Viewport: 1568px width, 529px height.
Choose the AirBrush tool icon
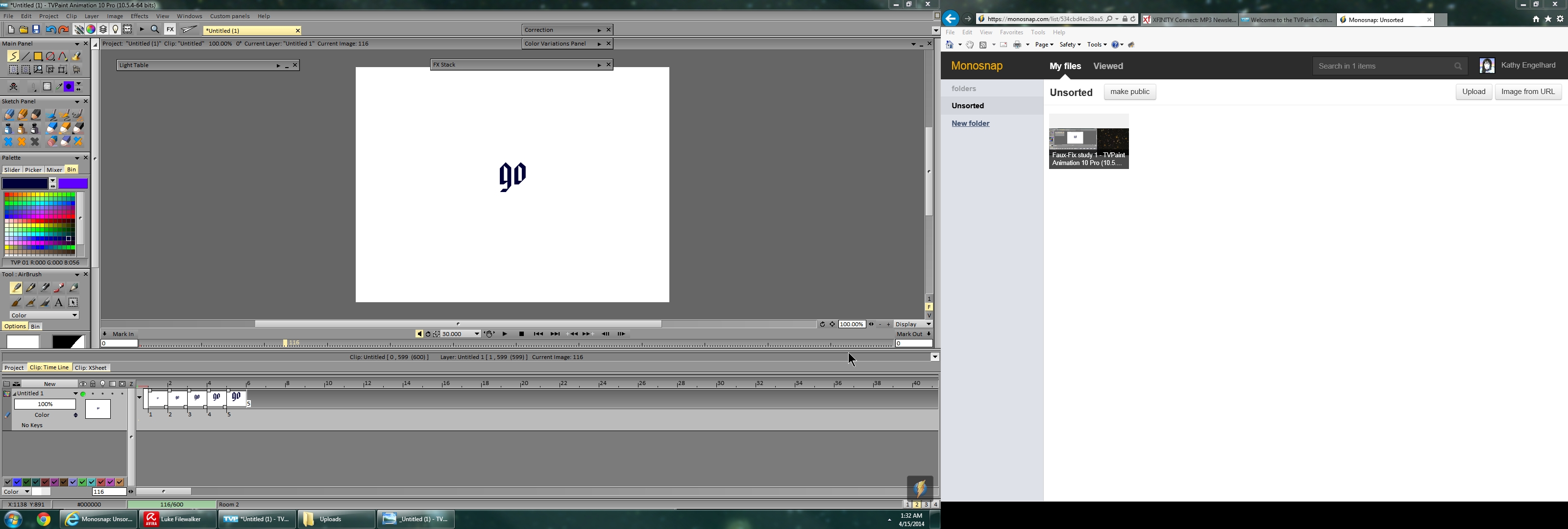coord(16,288)
